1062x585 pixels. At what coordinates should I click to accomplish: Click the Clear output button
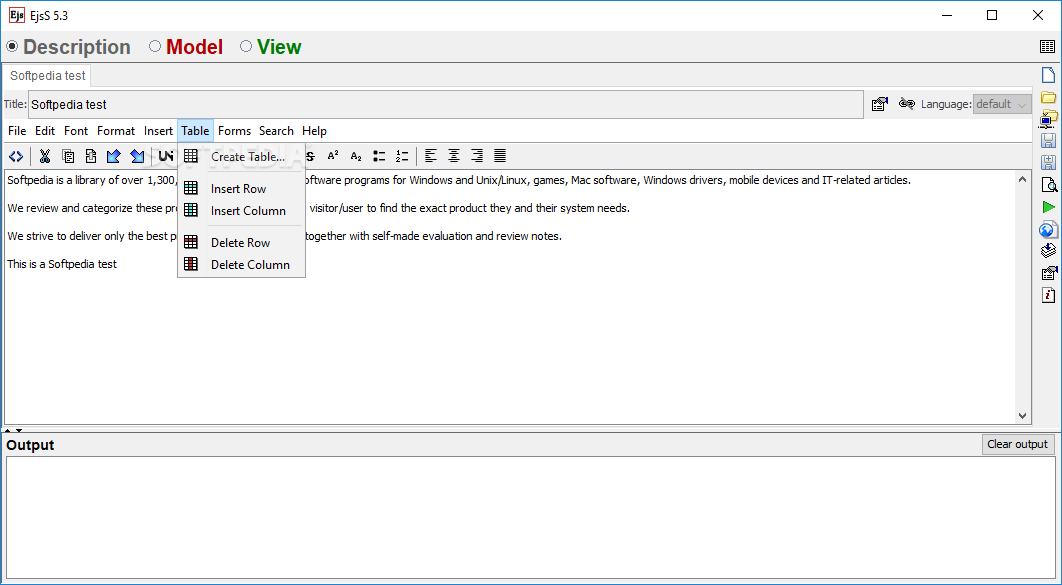tap(1018, 444)
